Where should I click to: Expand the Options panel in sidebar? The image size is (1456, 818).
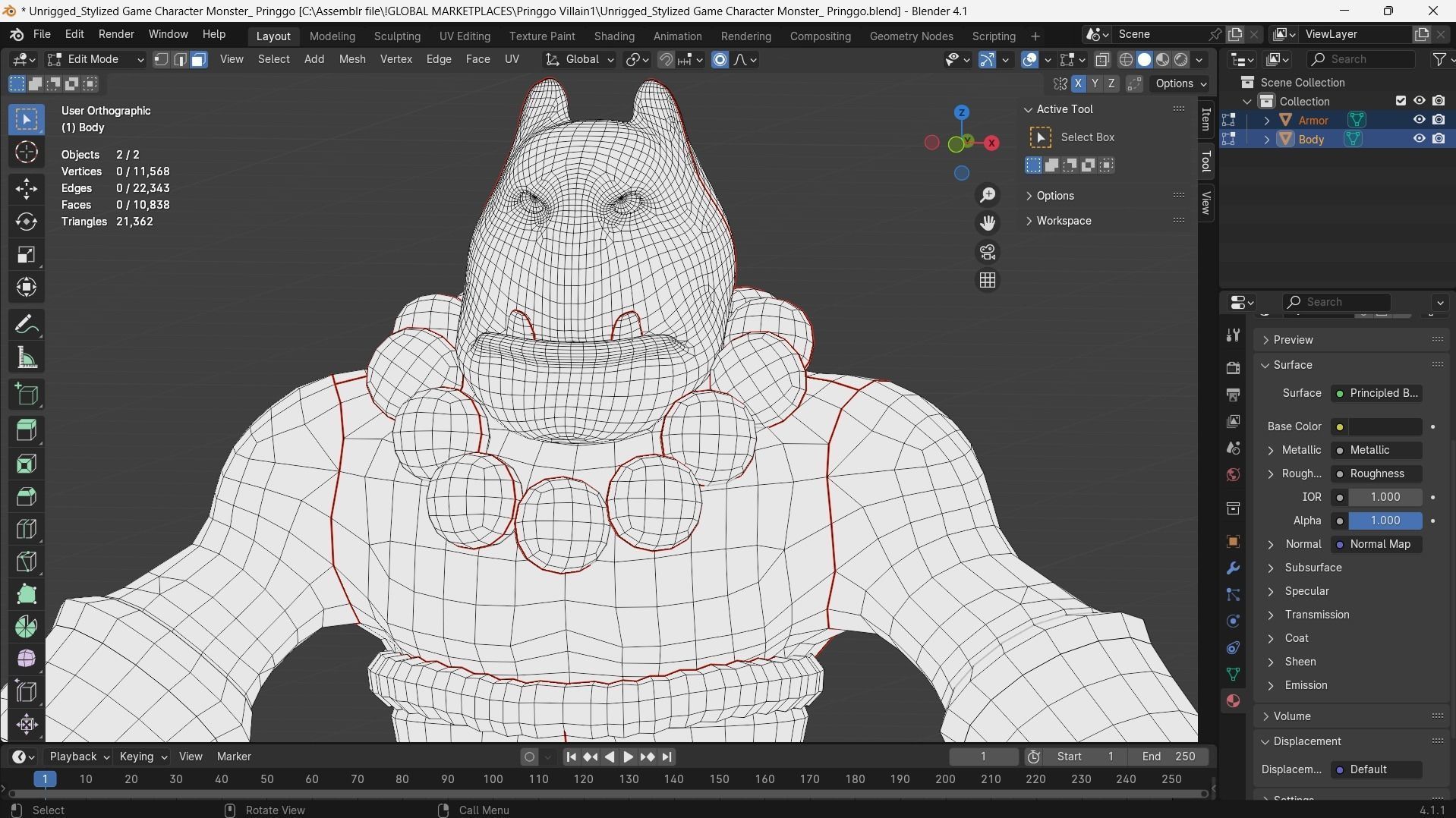tap(1054, 196)
